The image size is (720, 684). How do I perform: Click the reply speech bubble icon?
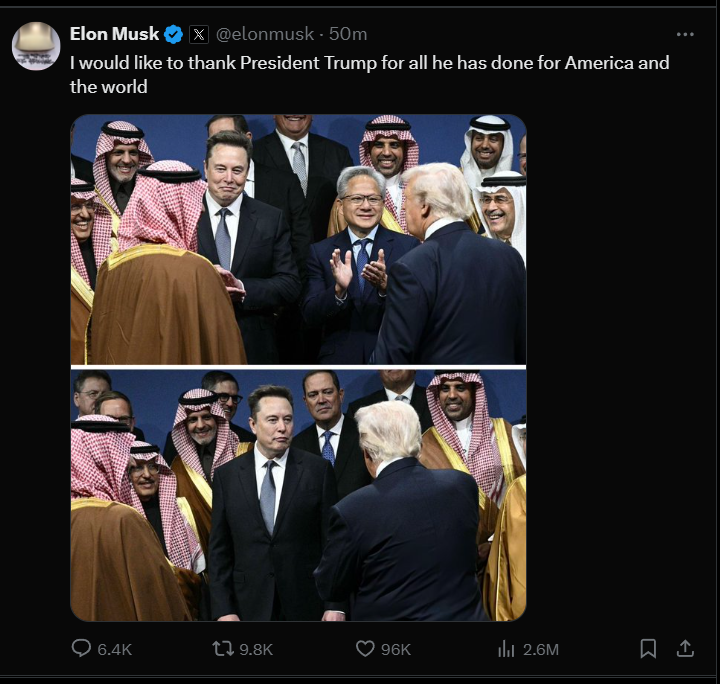point(82,649)
